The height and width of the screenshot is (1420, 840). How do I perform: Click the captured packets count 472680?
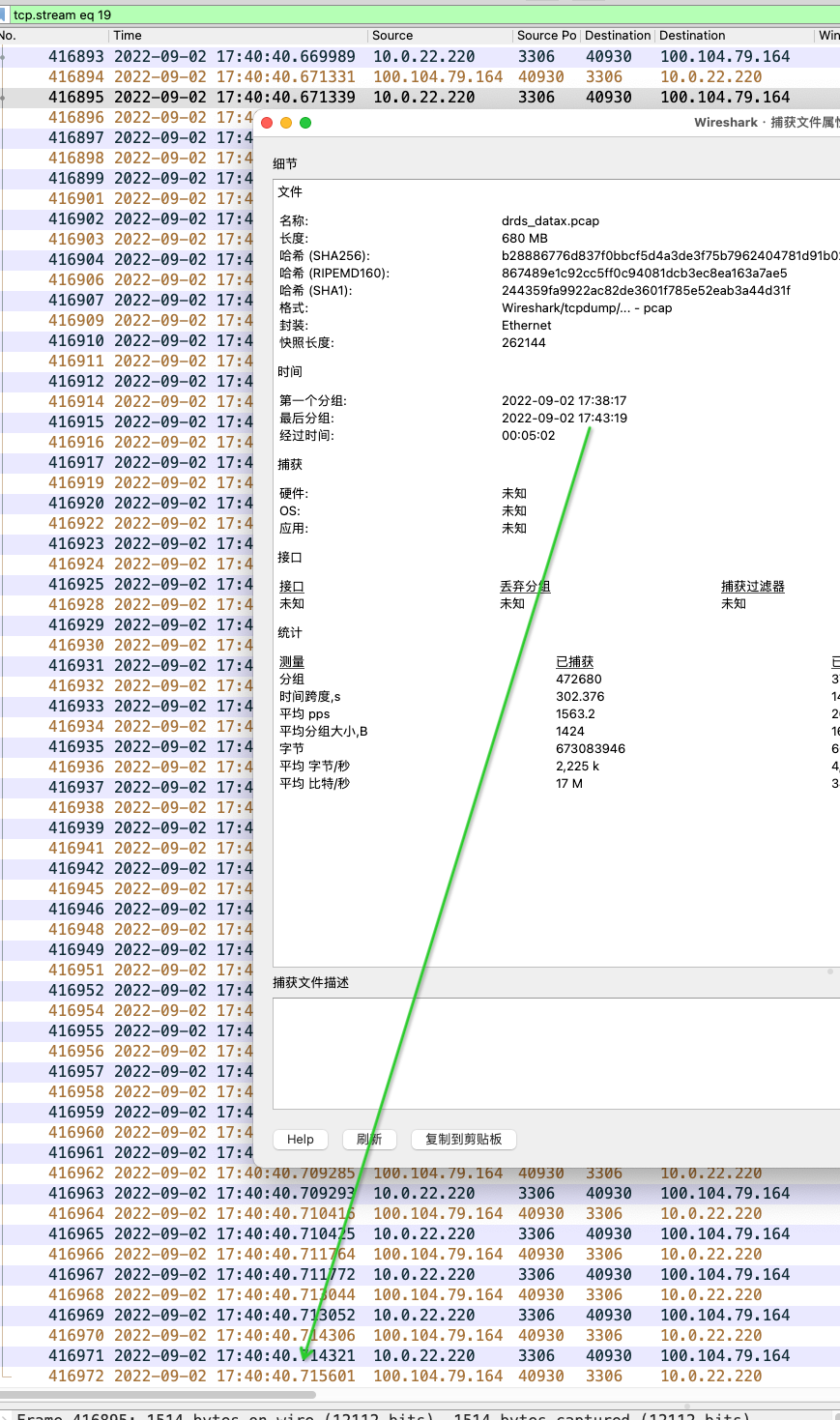tap(579, 680)
